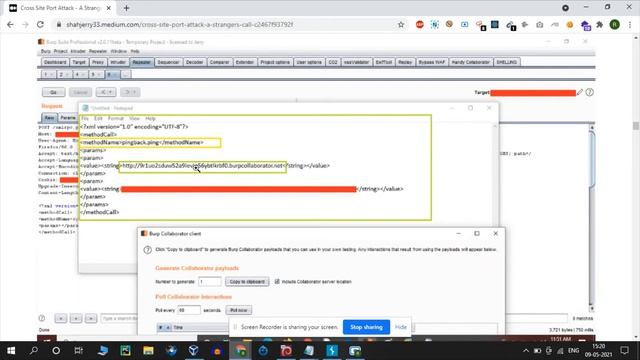Click the Number to generate field
Viewport: 640px width, 360px height.
(x=210, y=282)
